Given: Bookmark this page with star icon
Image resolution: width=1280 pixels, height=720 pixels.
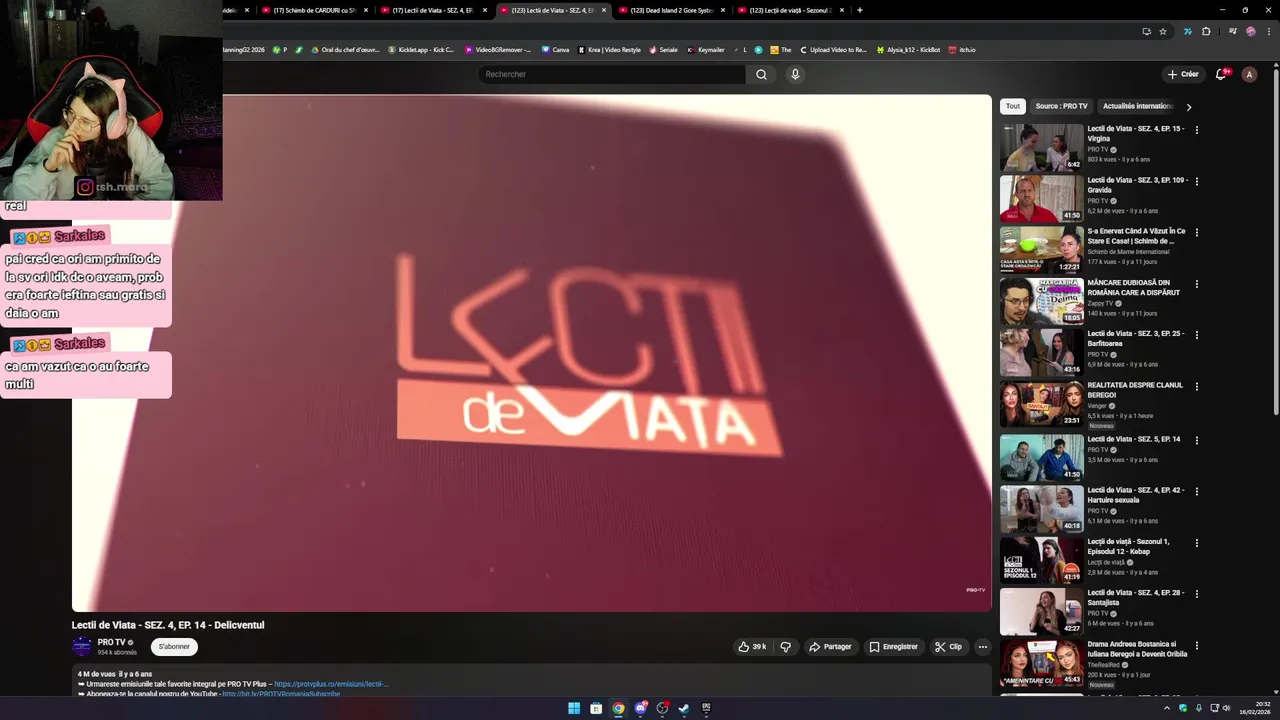Looking at the screenshot, I should coord(1163,31).
